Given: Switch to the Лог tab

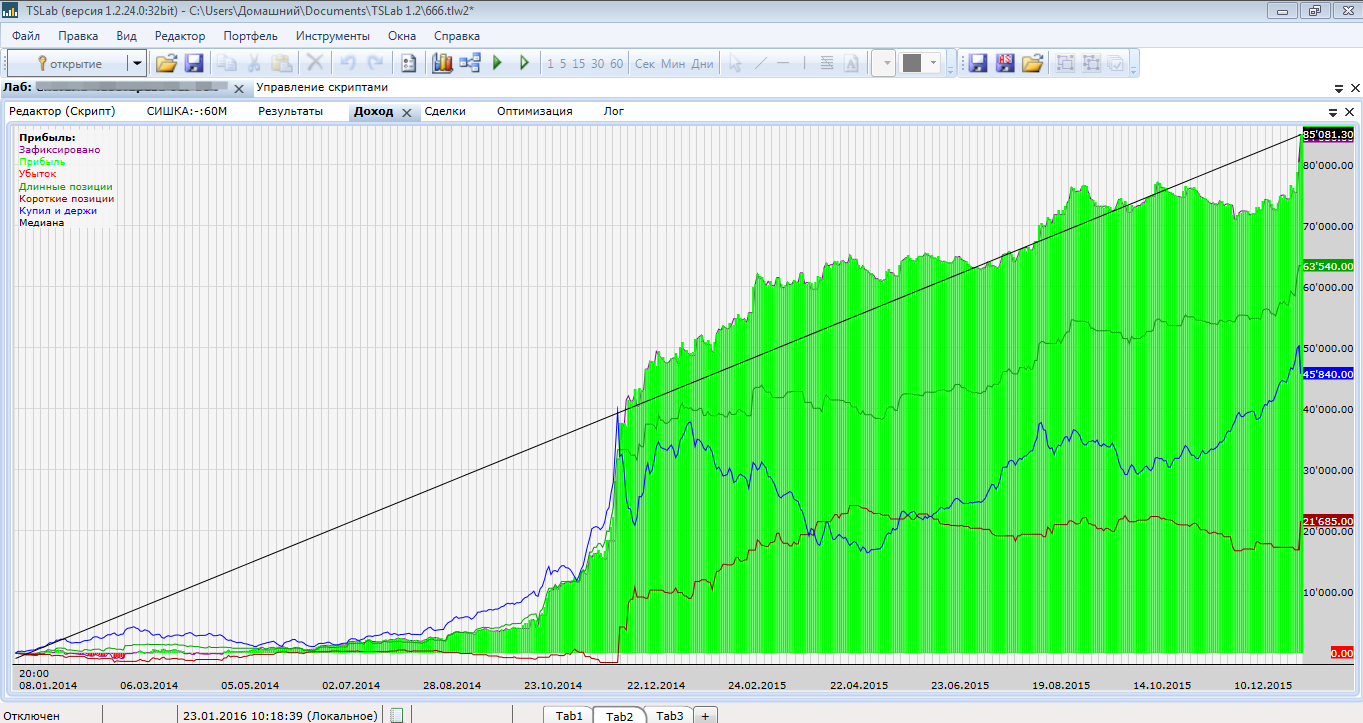Looking at the screenshot, I should [x=614, y=111].
